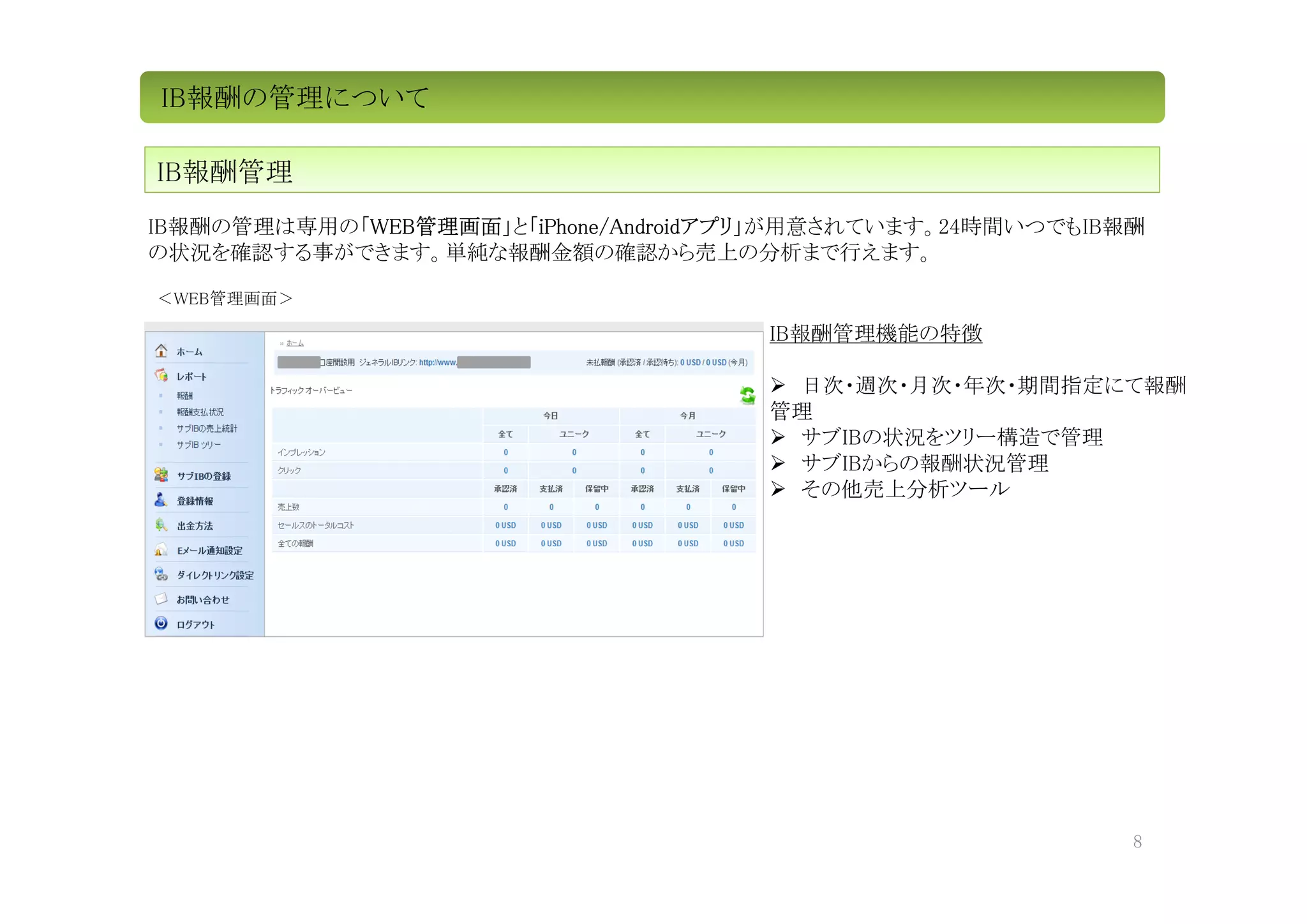Select サブIB ツリー submenu item

click(198, 445)
